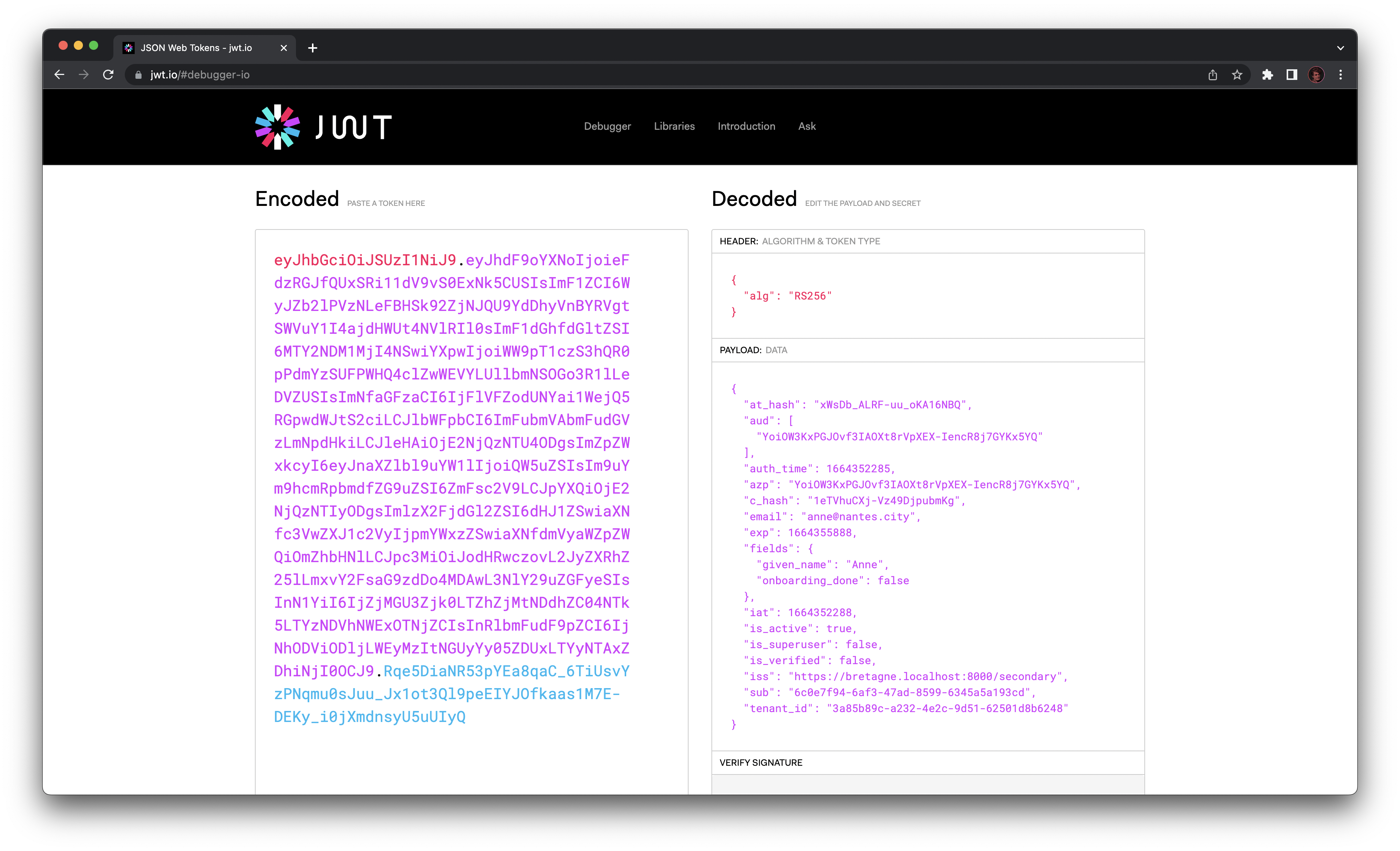Open the Chrome three-dot menu
This screenshot has height=851, width=1400.
(x=1340, y=75)
